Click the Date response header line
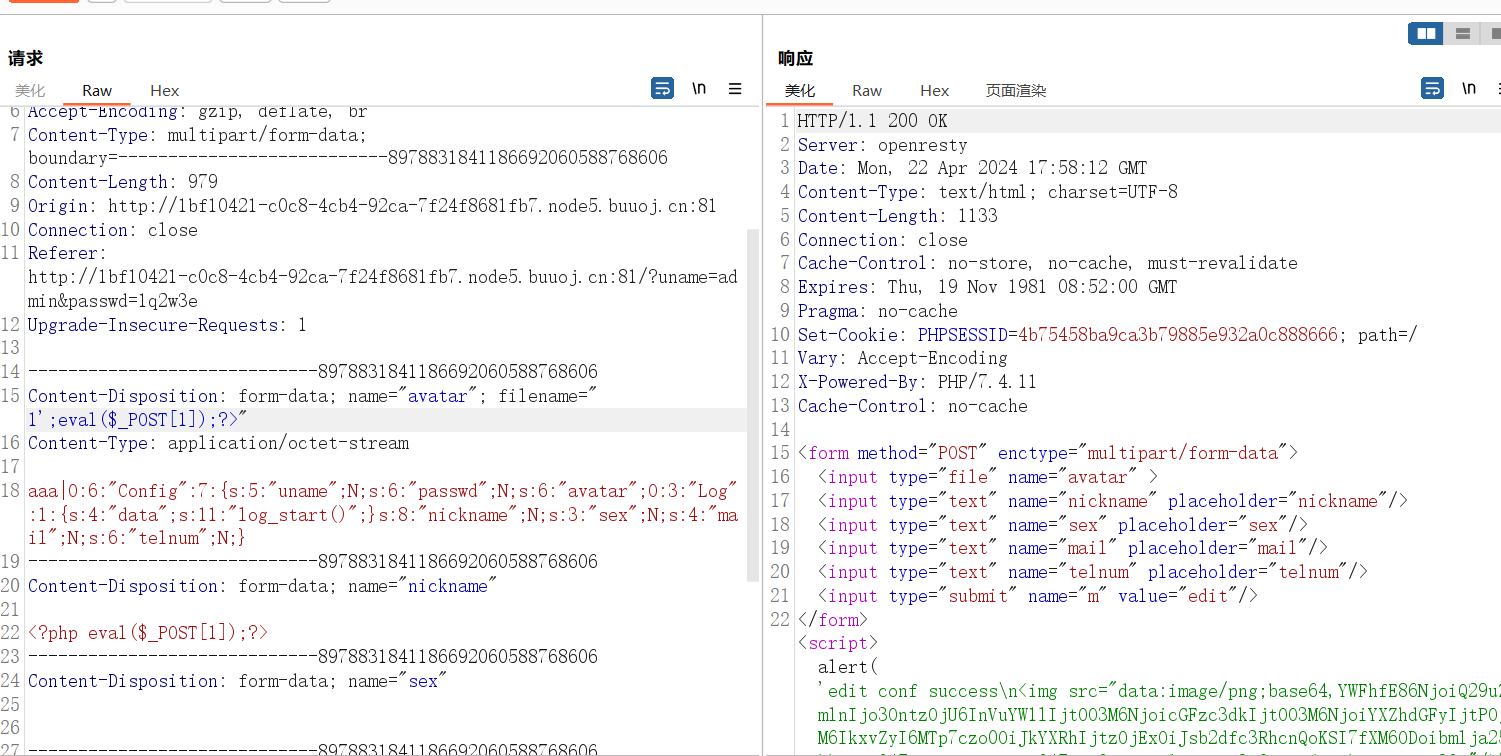Screen dimensions: 1501x756 972,168
